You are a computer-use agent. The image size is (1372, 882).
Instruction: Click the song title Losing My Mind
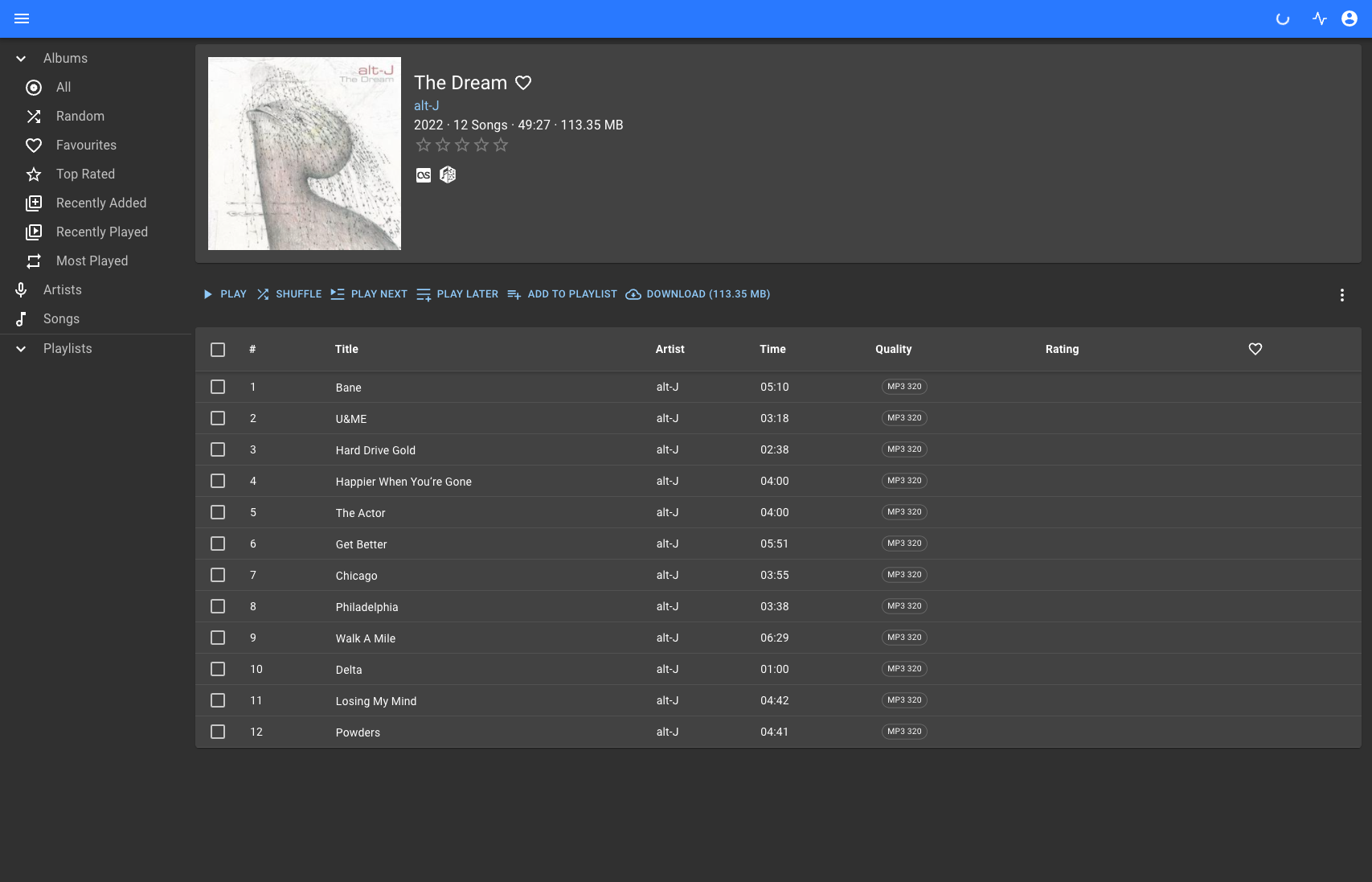point(376,701)
